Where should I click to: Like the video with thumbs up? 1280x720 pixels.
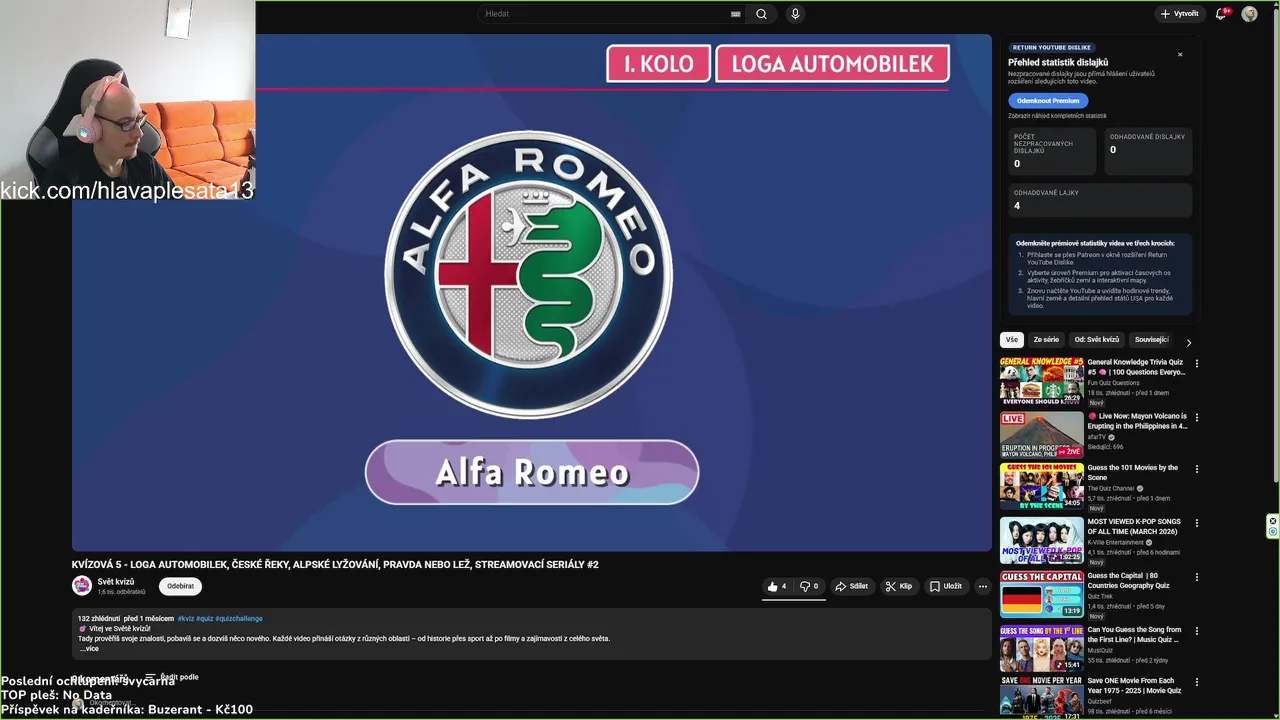click(777, 586)
